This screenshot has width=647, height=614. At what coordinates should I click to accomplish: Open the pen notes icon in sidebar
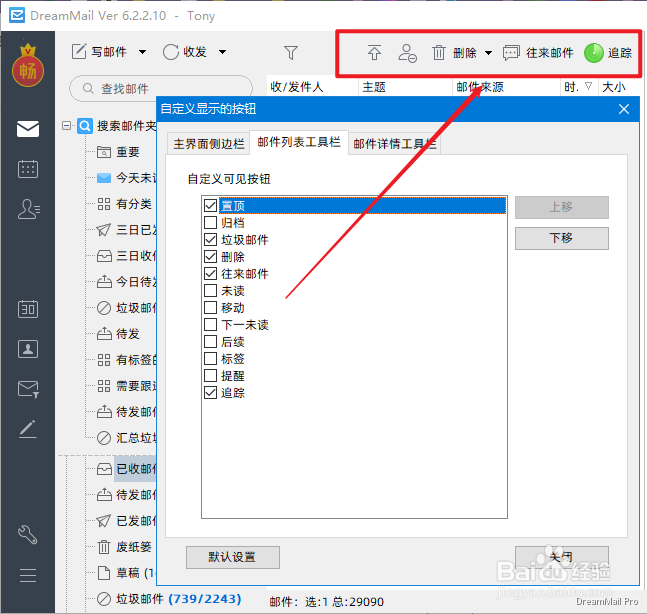[28, 429]
